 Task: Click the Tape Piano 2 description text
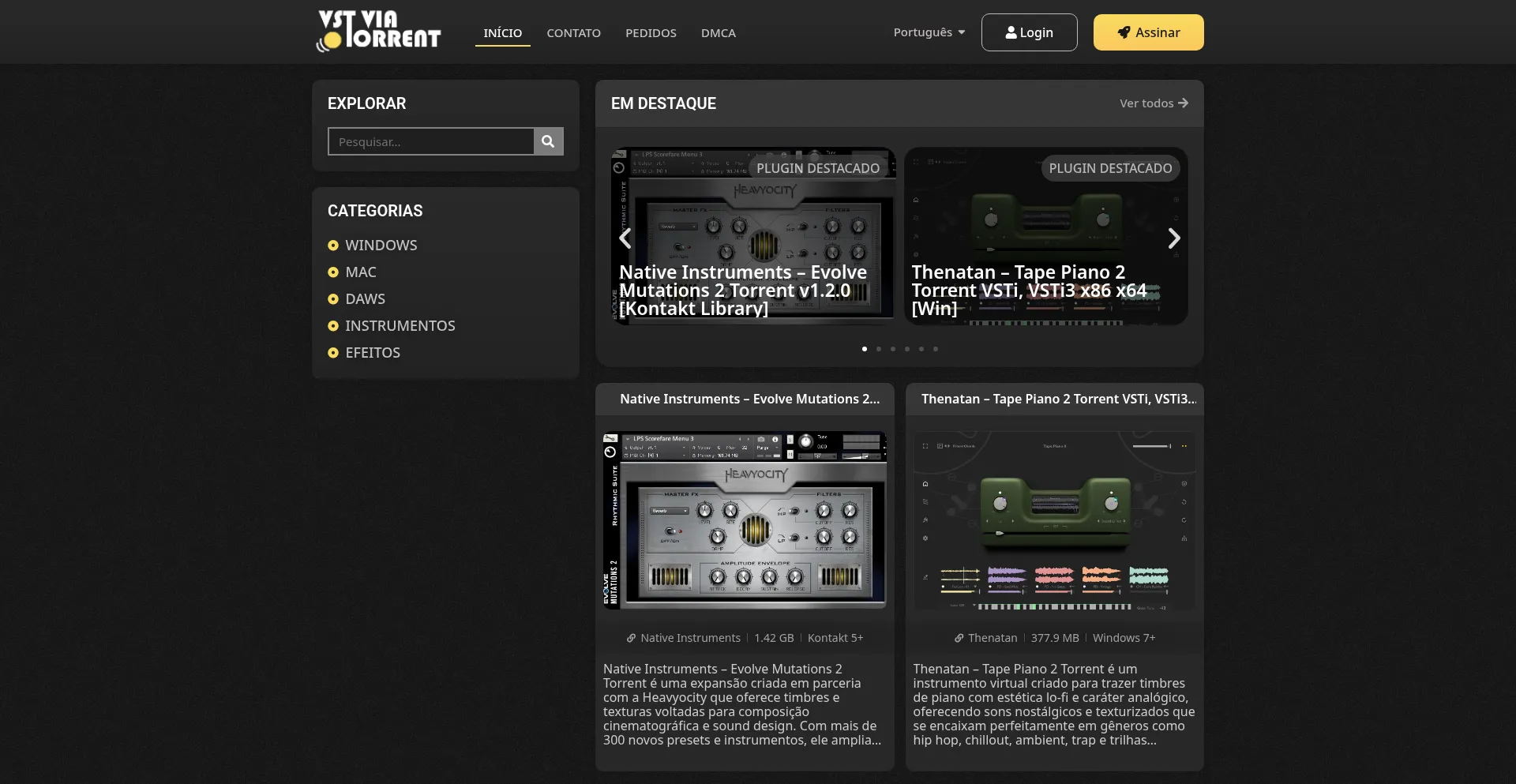point(1054,704)
